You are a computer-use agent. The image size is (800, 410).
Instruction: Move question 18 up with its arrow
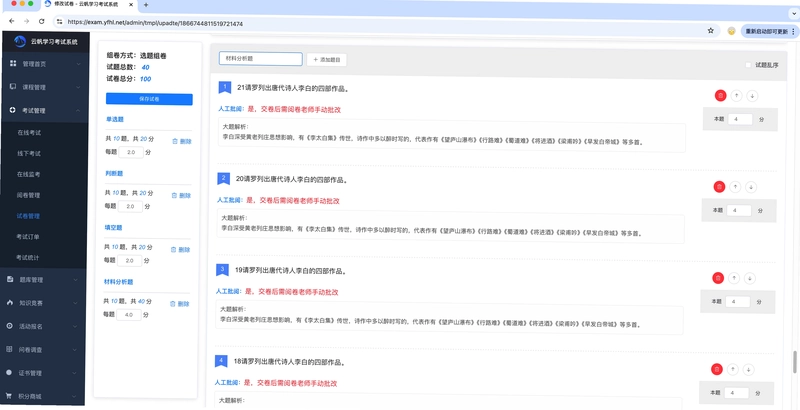[x=733, y=369]
